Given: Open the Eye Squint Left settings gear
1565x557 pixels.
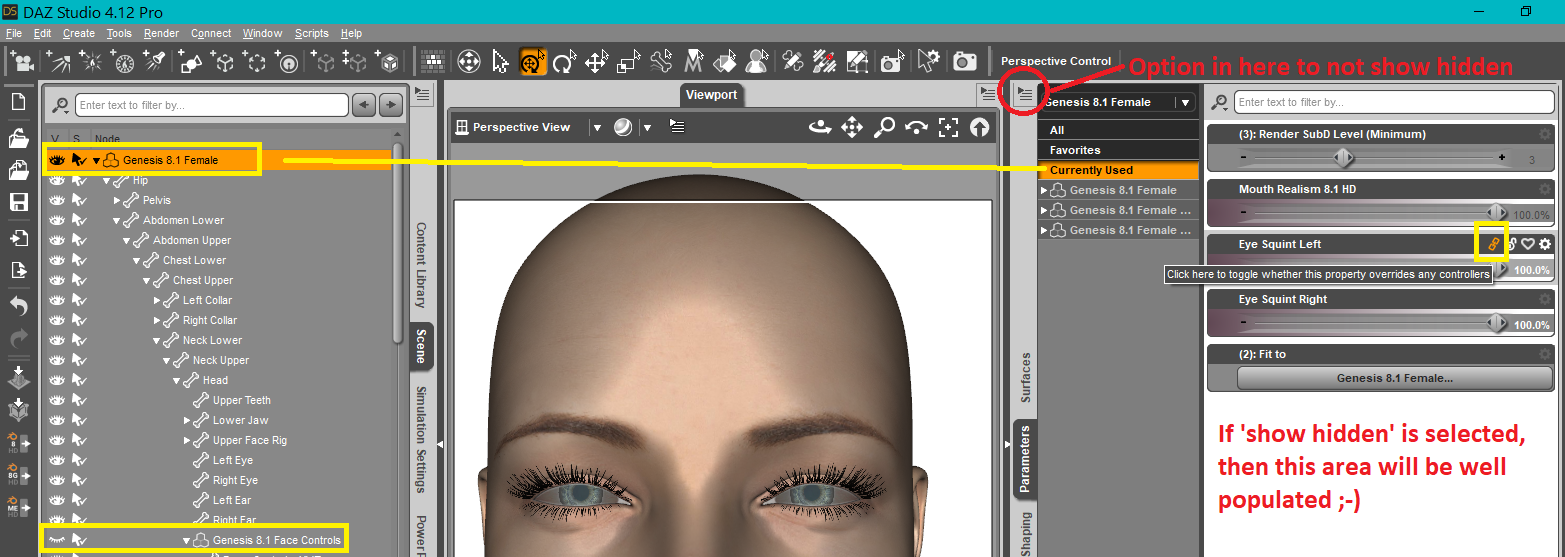Looking at the screenshot, I should coord(1545,244).
